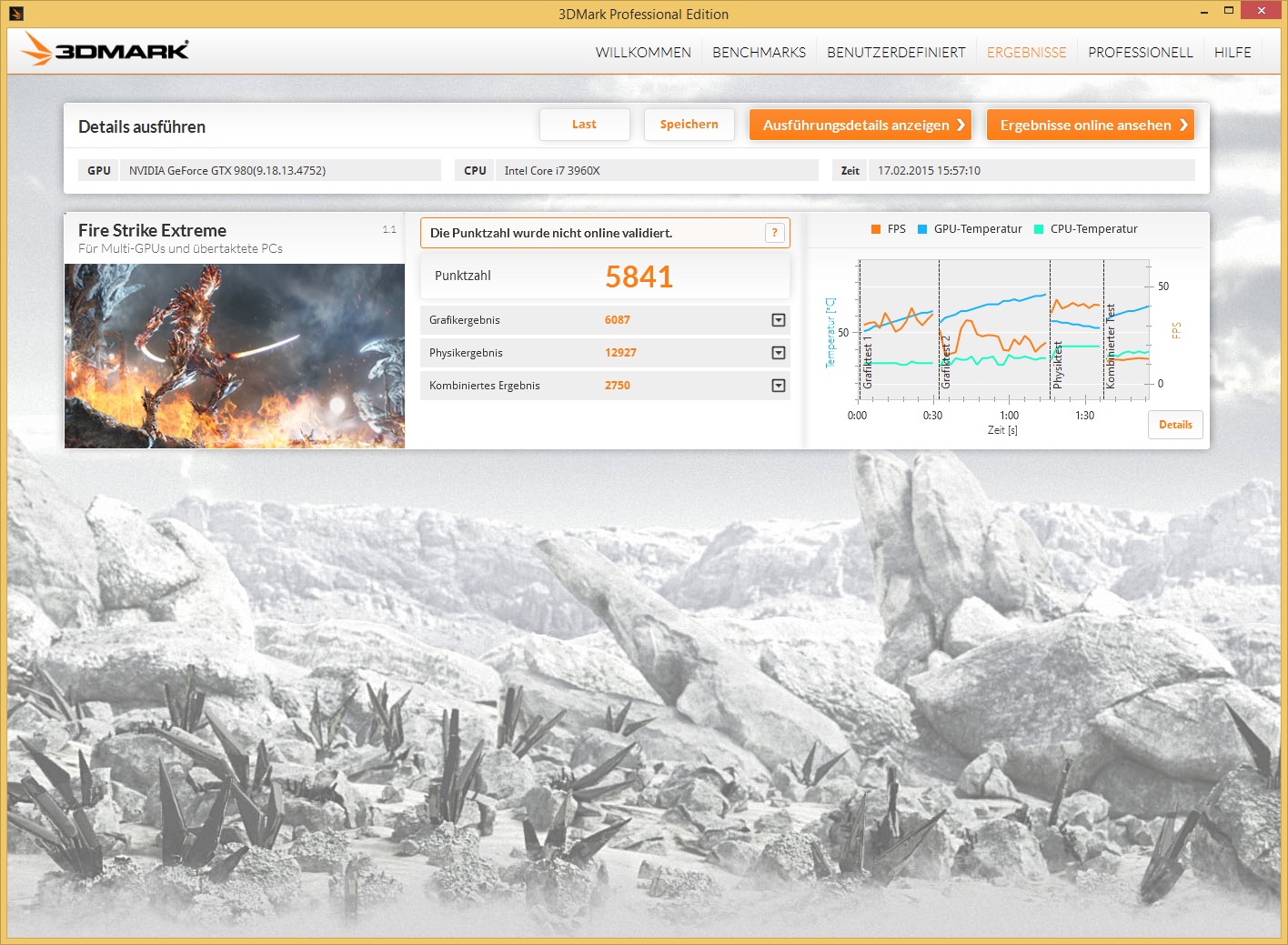Click the question mark help icon

tap(774, 233)
